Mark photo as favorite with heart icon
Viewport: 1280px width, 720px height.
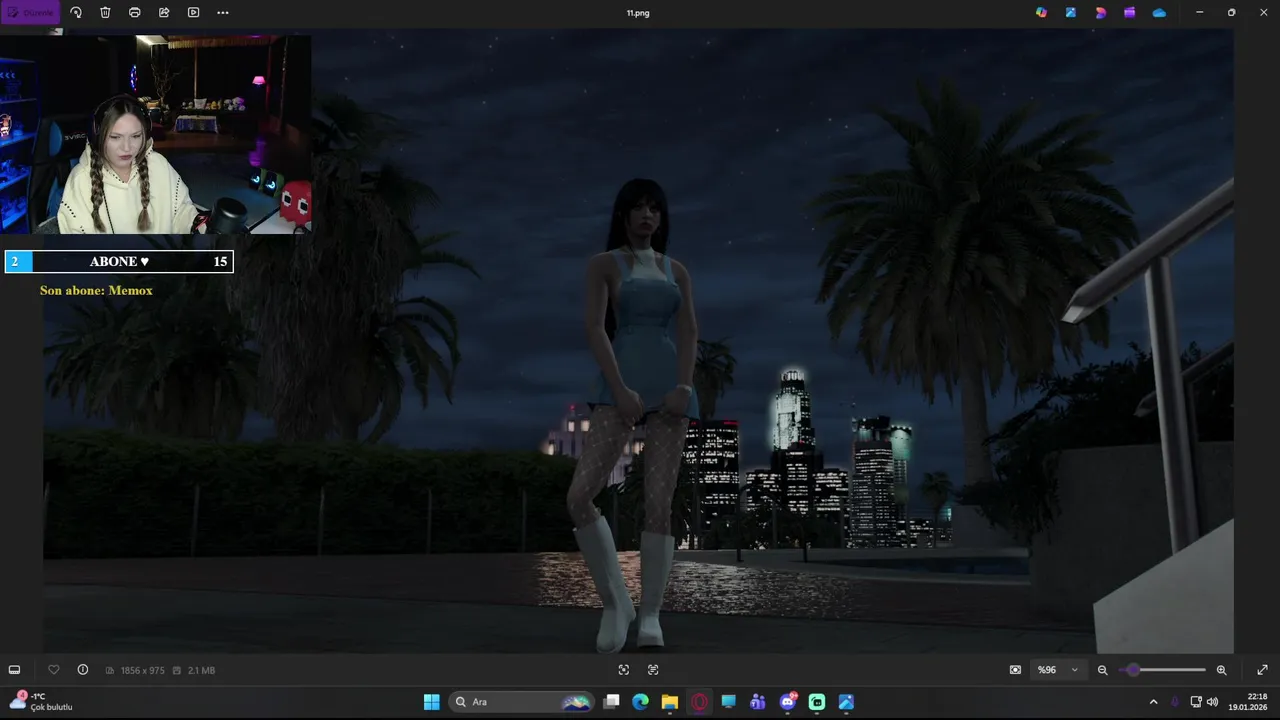54,670
